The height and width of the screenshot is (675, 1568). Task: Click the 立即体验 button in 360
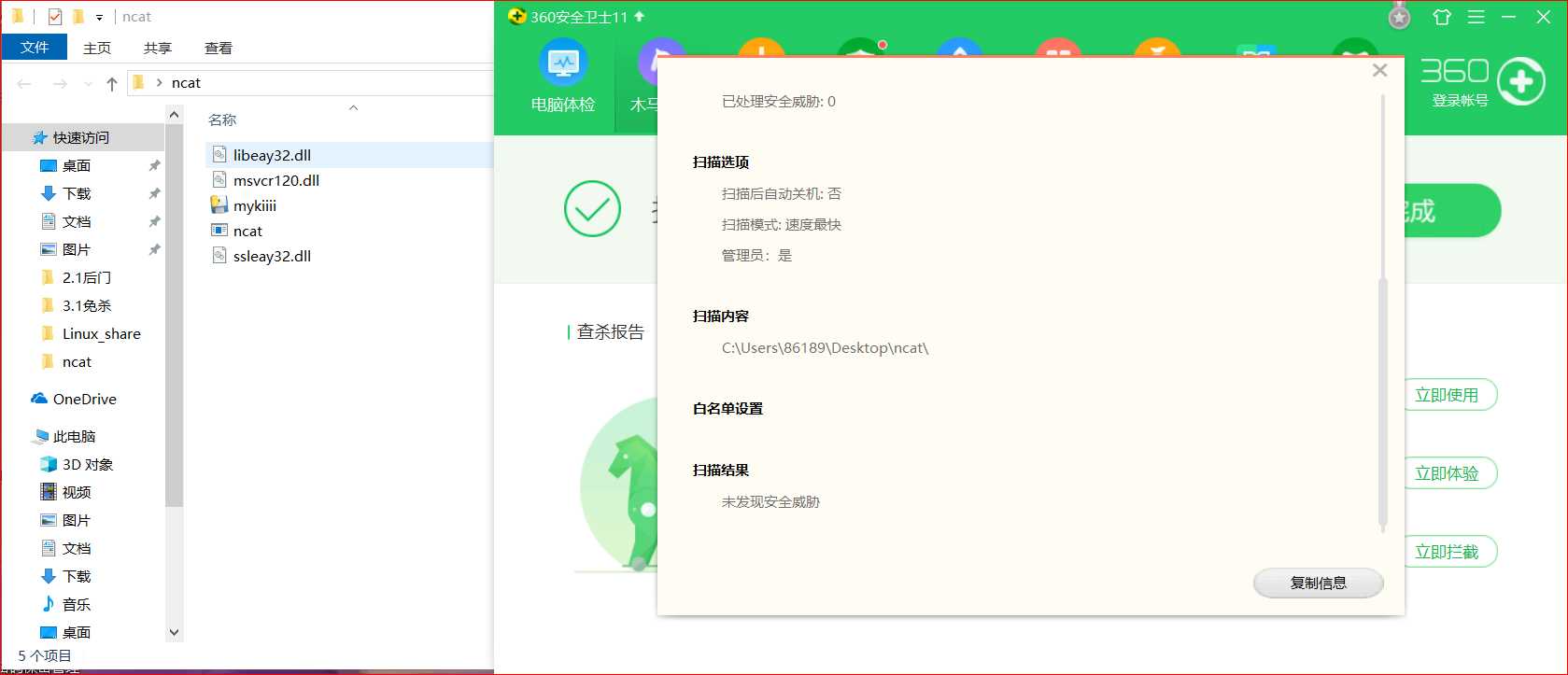point(1447,473)
